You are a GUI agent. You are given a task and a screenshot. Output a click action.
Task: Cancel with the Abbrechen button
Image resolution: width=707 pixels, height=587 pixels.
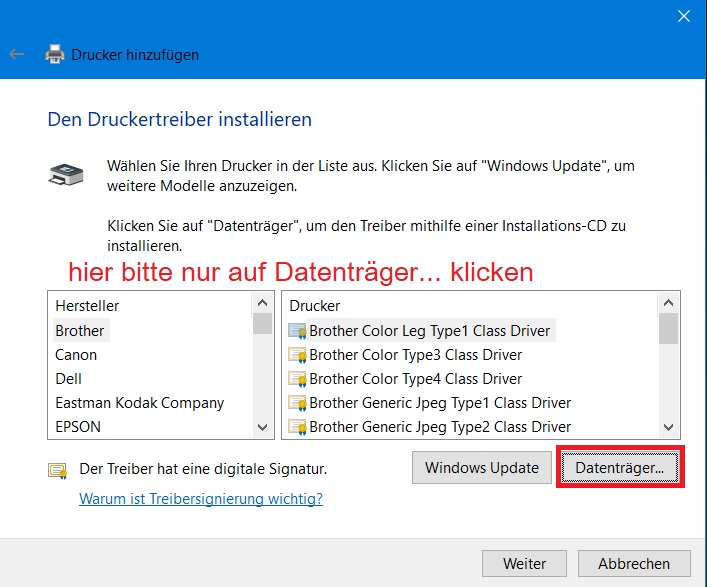point(634,564)
